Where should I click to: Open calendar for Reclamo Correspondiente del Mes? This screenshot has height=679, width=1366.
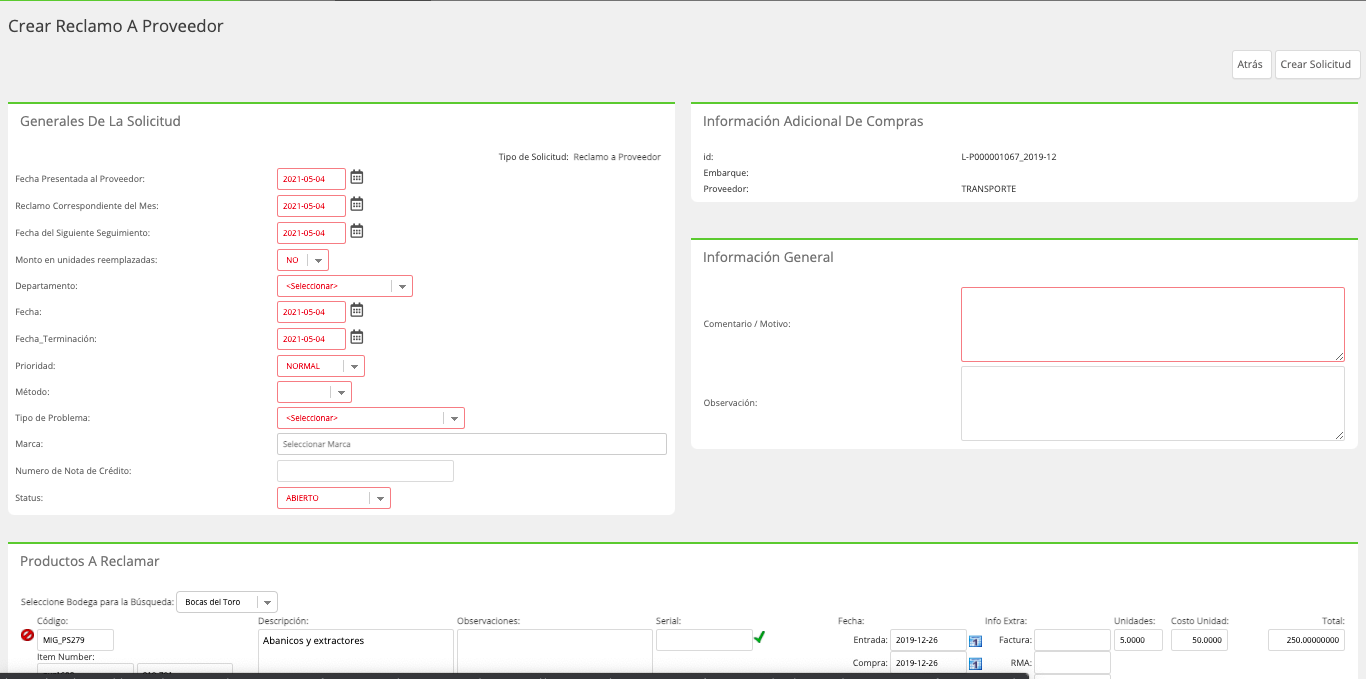pyautogui.click(x=357, y=204)
